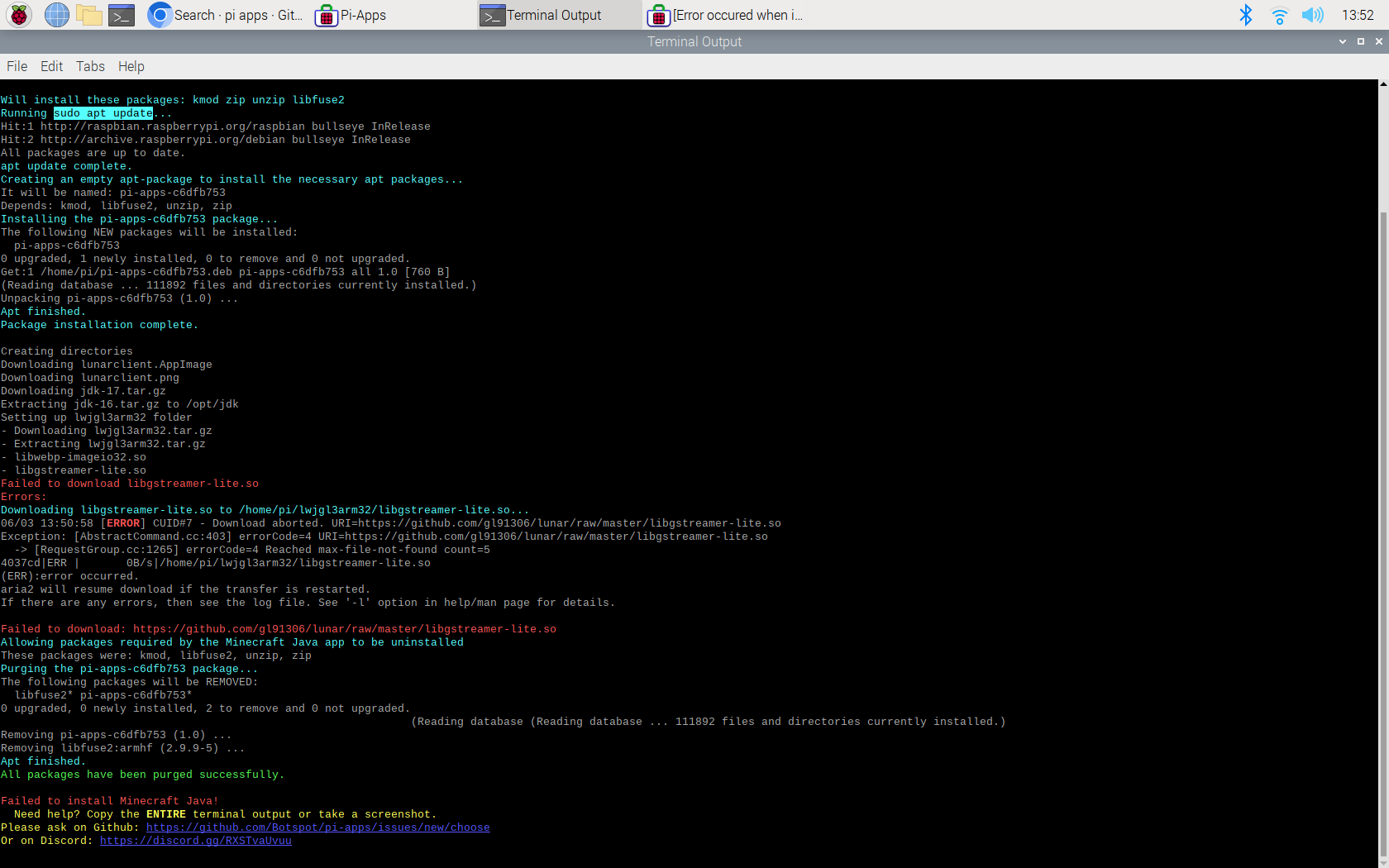Open the Tabs menu
This screenshot has height=868, width=1389.
point(90,66)
